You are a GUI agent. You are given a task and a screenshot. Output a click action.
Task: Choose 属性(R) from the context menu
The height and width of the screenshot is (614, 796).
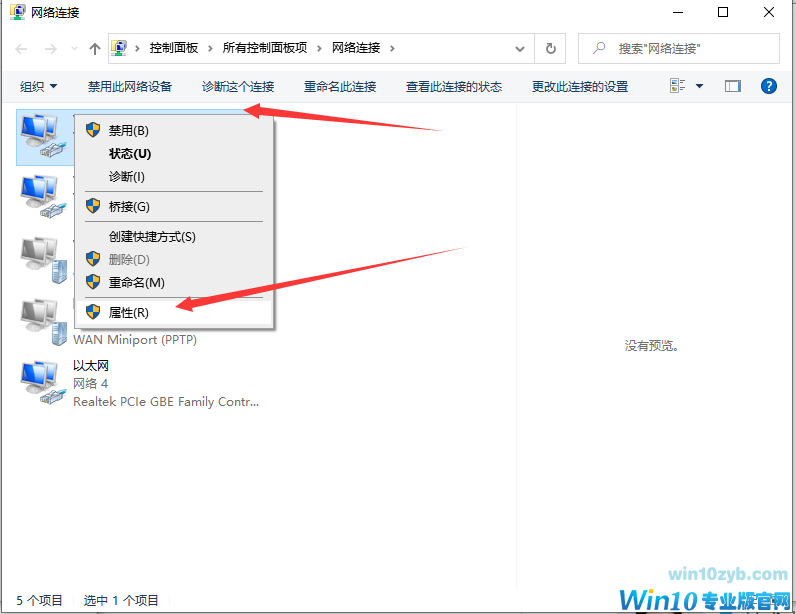(x=174, y=312)
